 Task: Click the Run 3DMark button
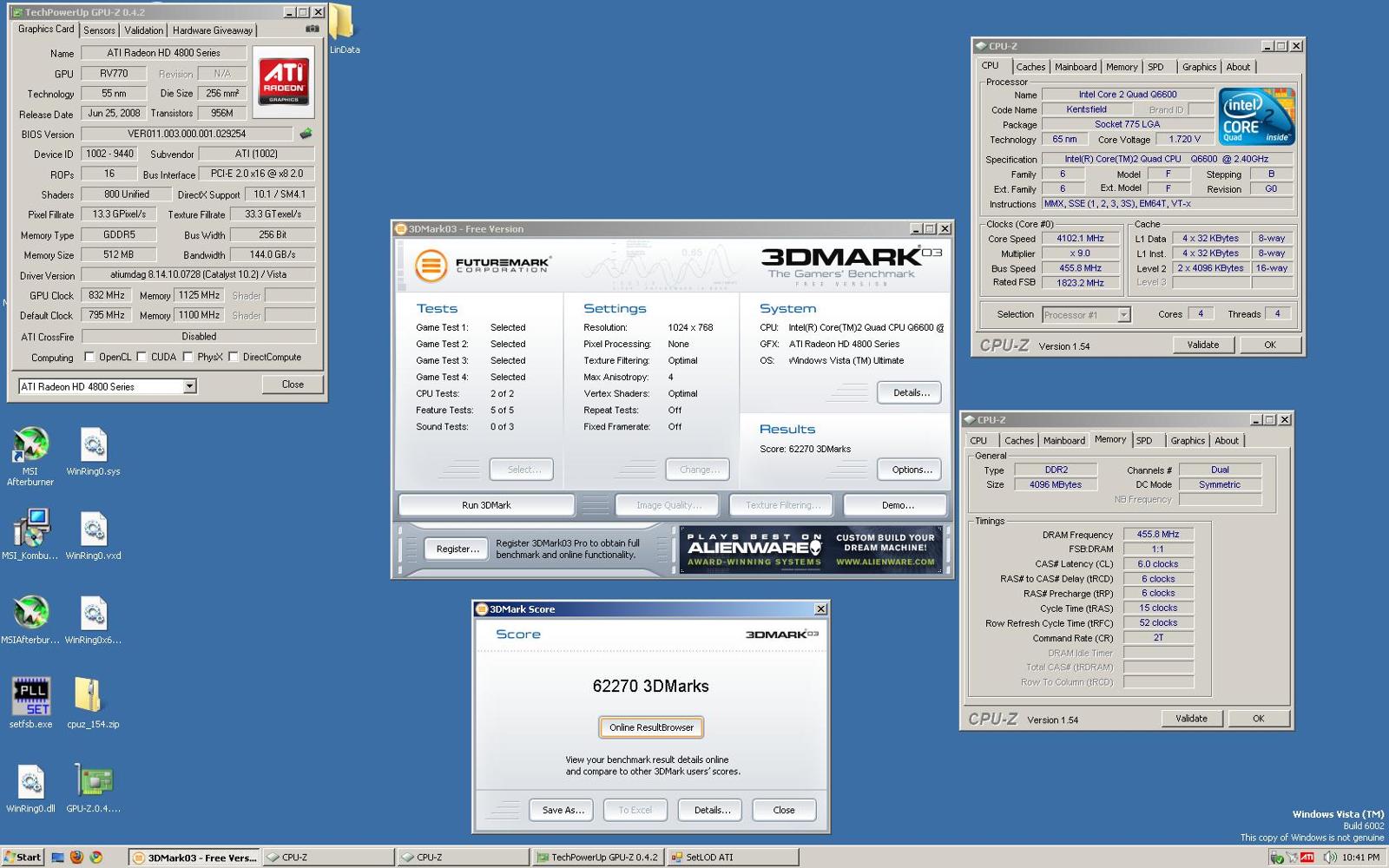(x=486, y=505)
